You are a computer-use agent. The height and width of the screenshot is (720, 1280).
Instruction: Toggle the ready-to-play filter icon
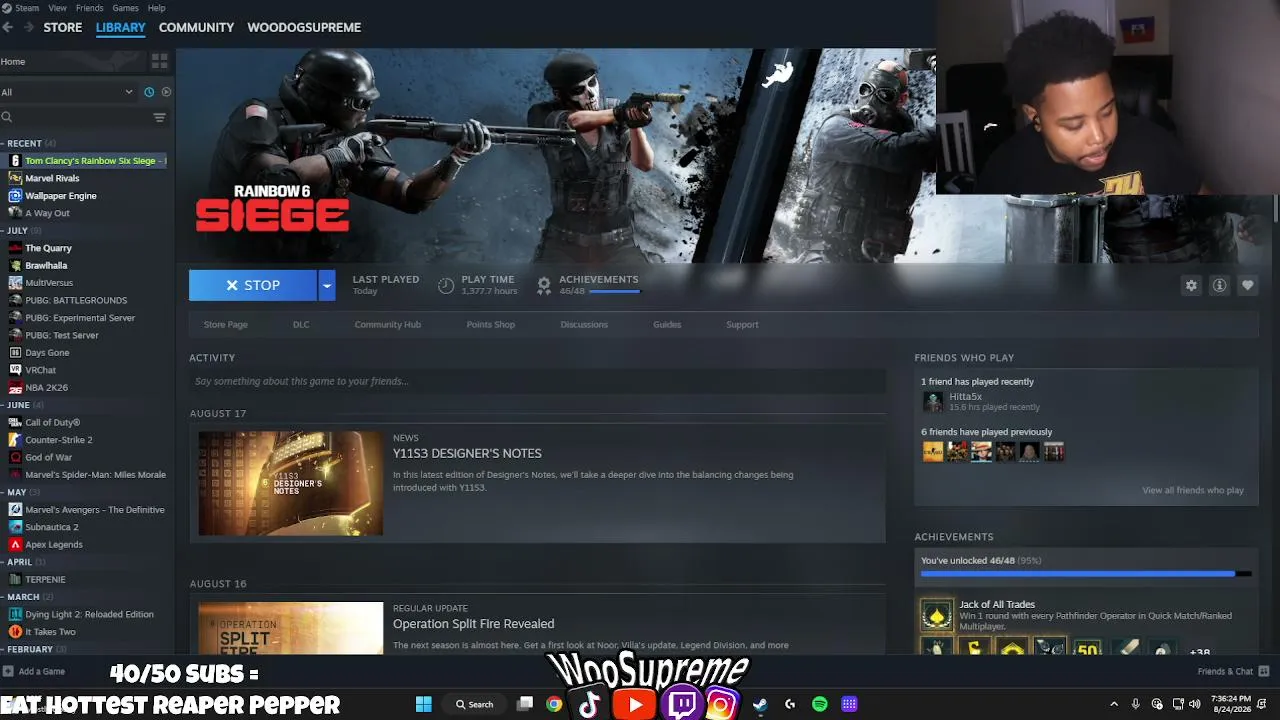pos(166,92)
